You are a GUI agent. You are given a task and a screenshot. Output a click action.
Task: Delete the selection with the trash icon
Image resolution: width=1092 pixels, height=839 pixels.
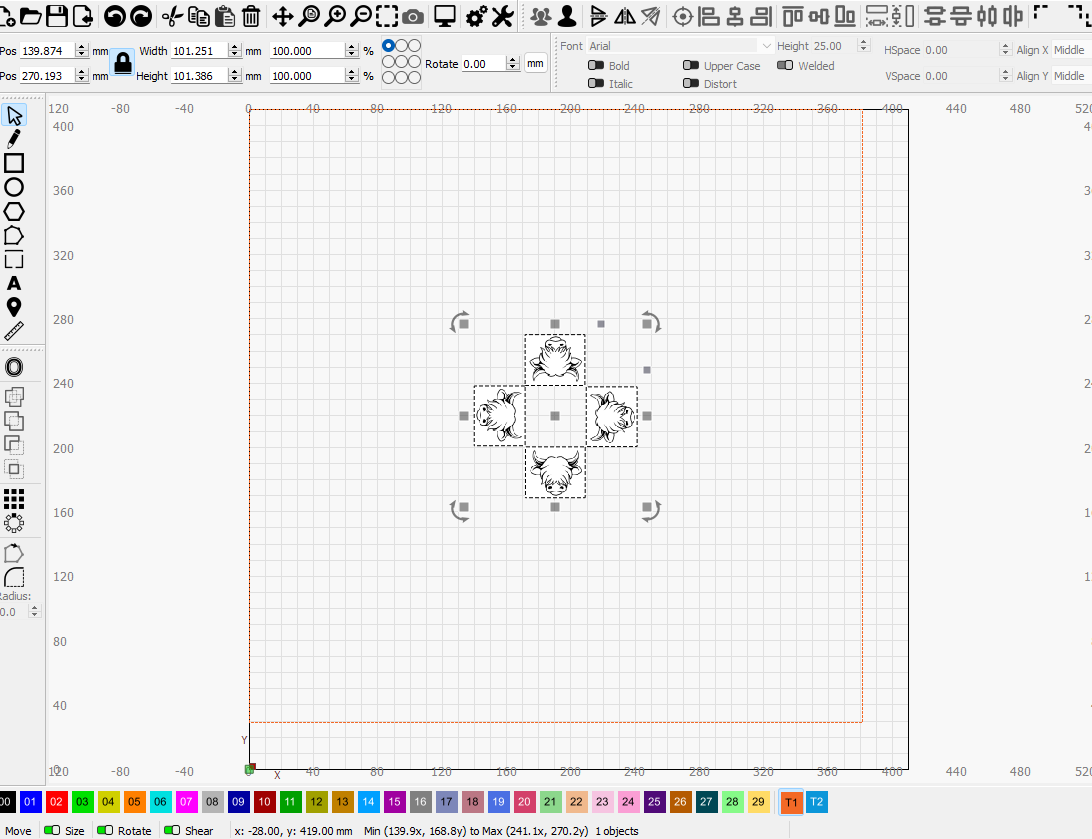251,15
